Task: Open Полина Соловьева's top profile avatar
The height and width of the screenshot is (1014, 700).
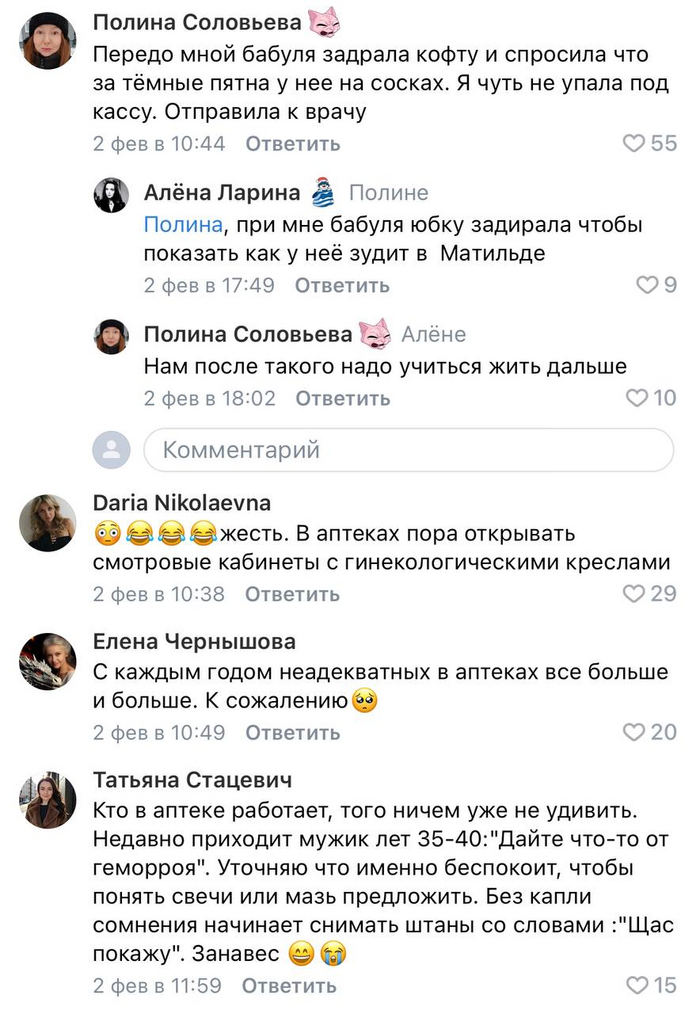Action: [x=47, y=40]
